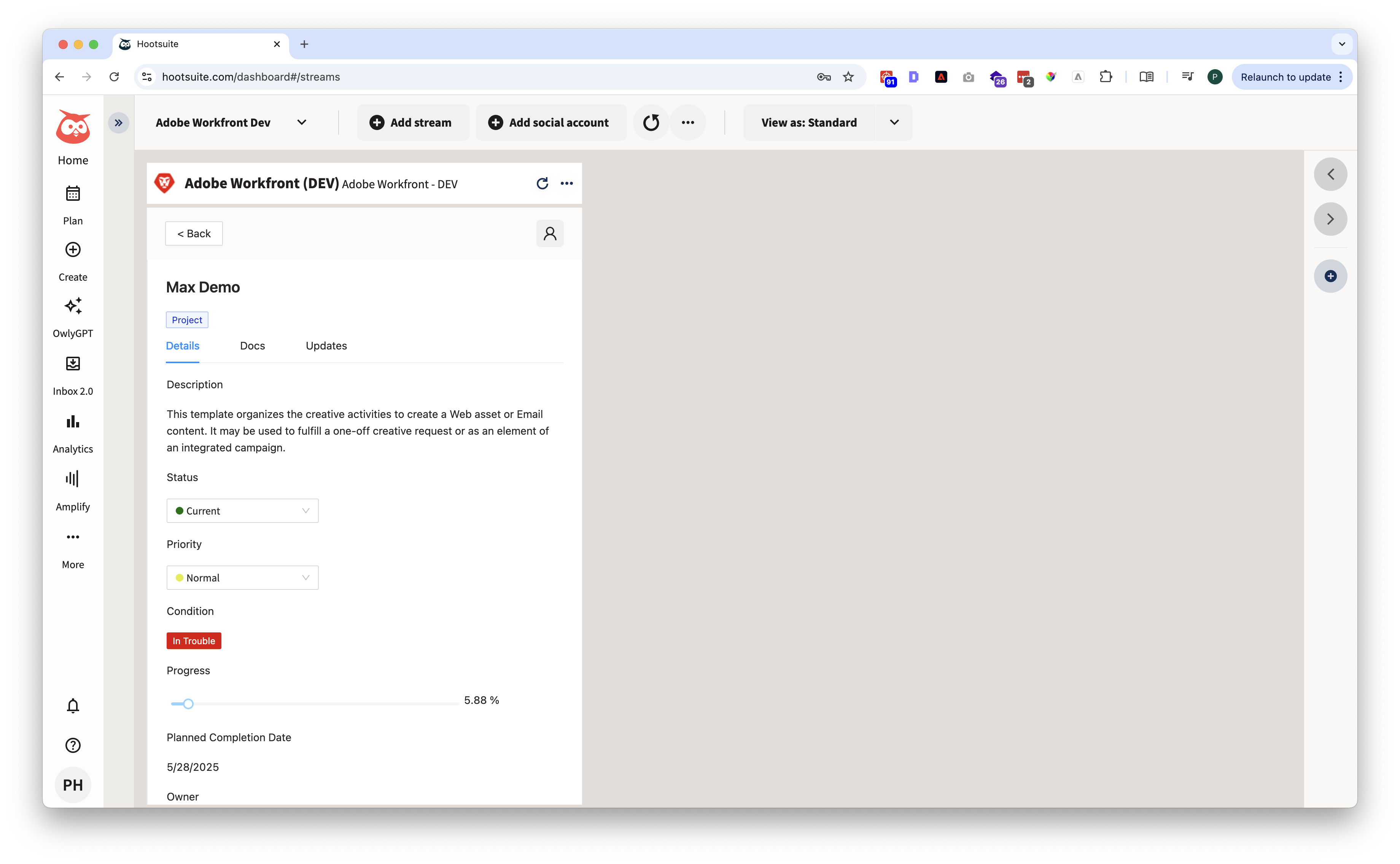Image resolution: width=1400 pixels, height=864 pixels.
Task: Open Chrome reading mode book icon
Action: tap(1146, 77)
